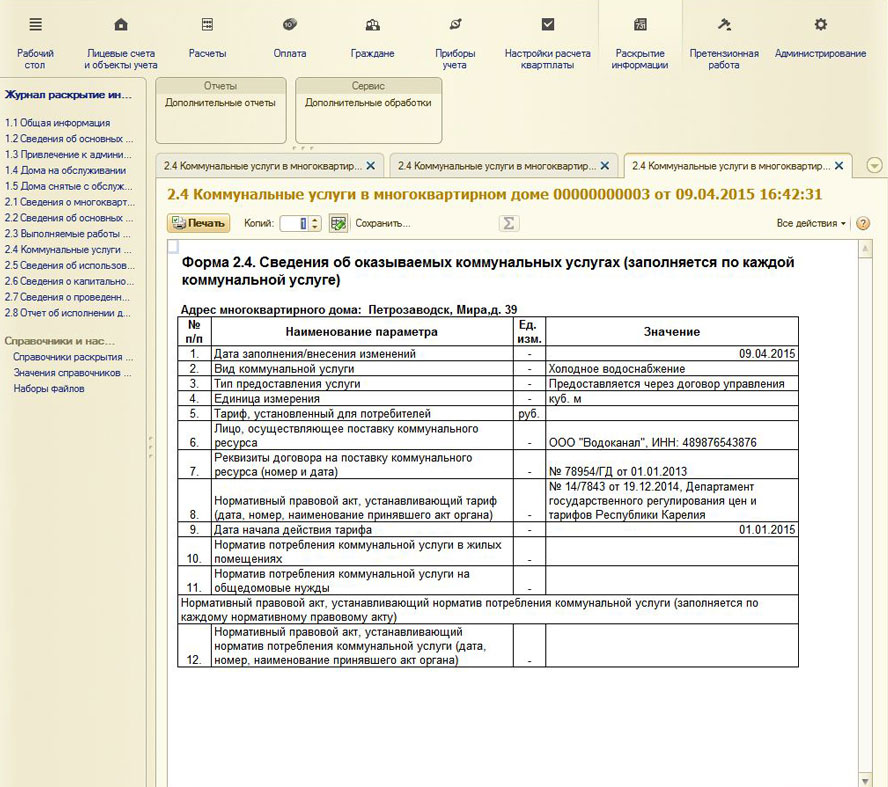Open help question mark icon

pyautogui.click(x=863, y=223)
